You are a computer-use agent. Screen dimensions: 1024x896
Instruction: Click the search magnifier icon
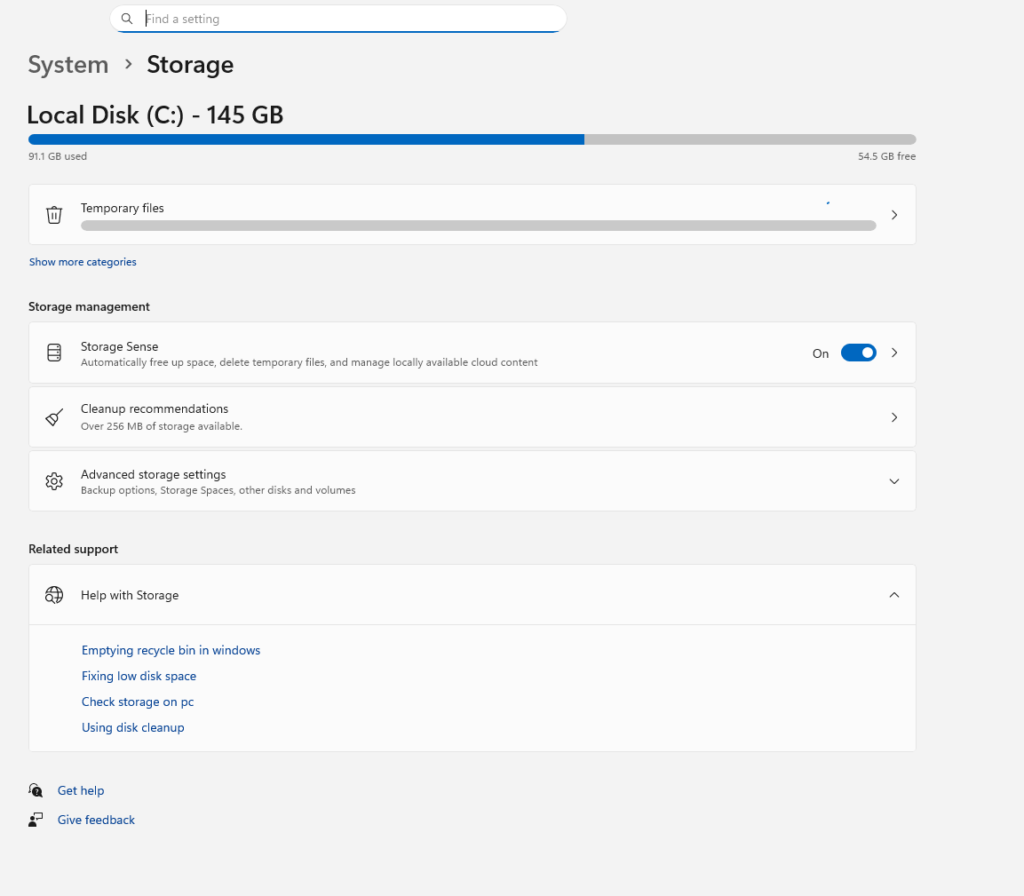coord(127,19)
